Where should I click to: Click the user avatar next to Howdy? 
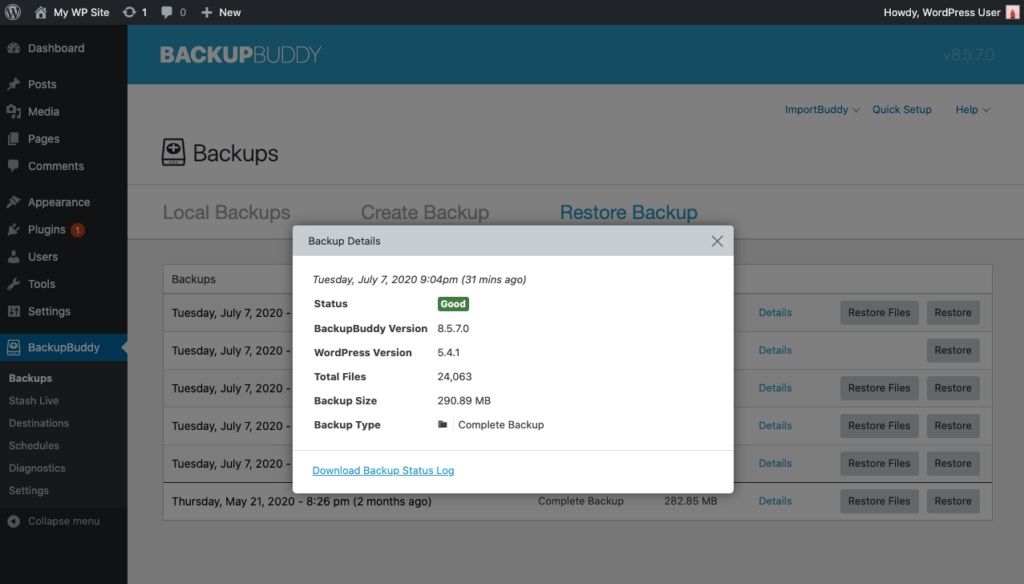(x=1012, y=12)
